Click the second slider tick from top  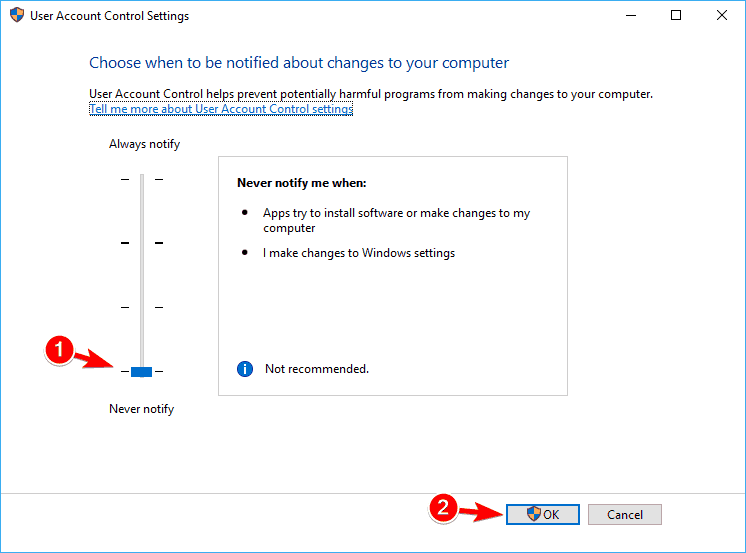pyautogui.click(x=142, y=243)
